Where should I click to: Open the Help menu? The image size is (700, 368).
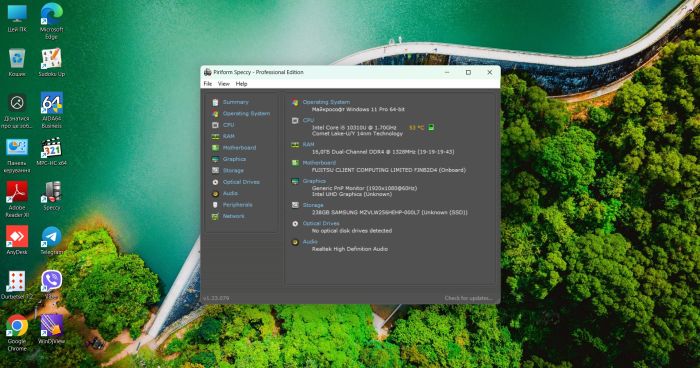pos(242,84)
